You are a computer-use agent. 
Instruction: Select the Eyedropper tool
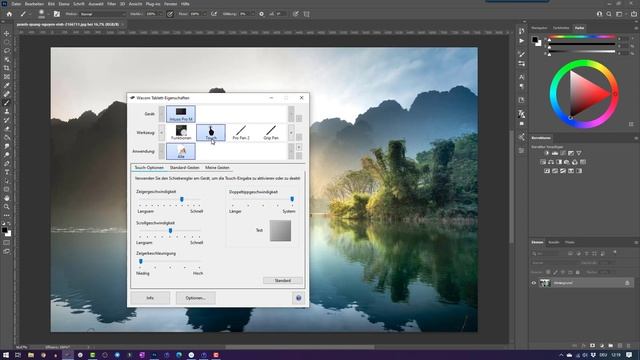click(7, 85)
